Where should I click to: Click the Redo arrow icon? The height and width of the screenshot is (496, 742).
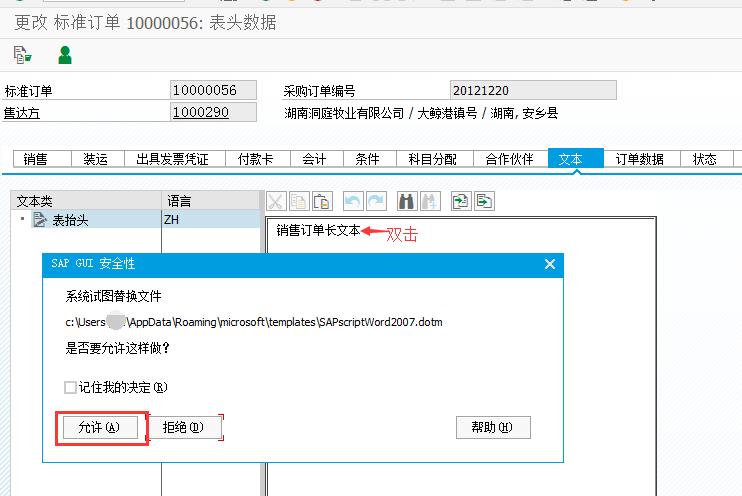[x=376, y=201]
